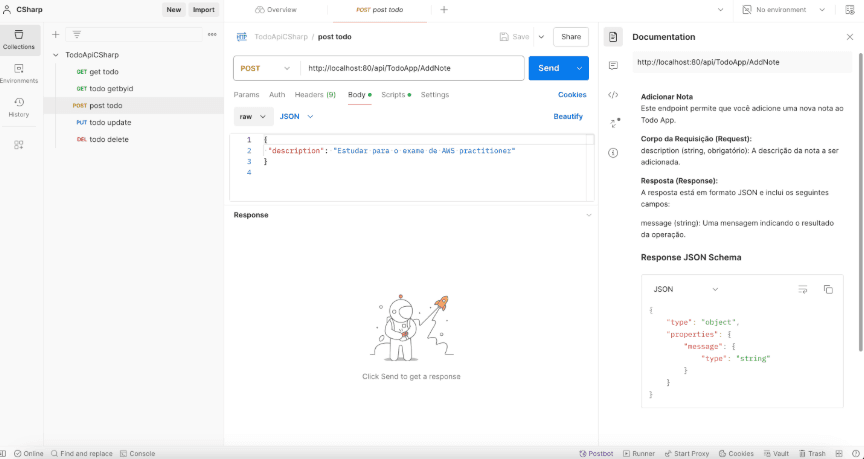The height and width of the screenshot is (459, 864).
Task: Open the Documentation panel icon
Action: pos(613,37)
